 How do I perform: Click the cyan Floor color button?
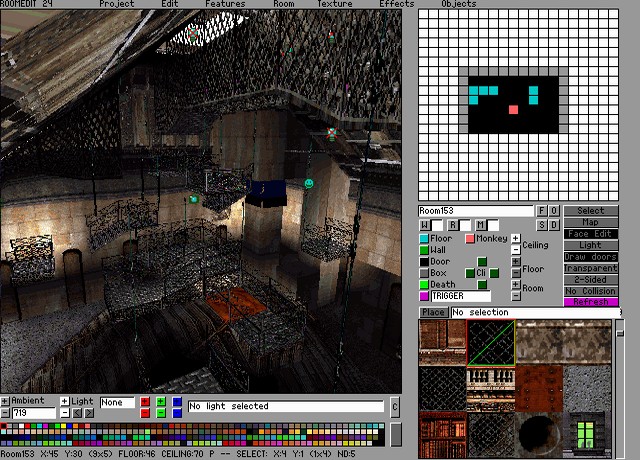point(424,239)
